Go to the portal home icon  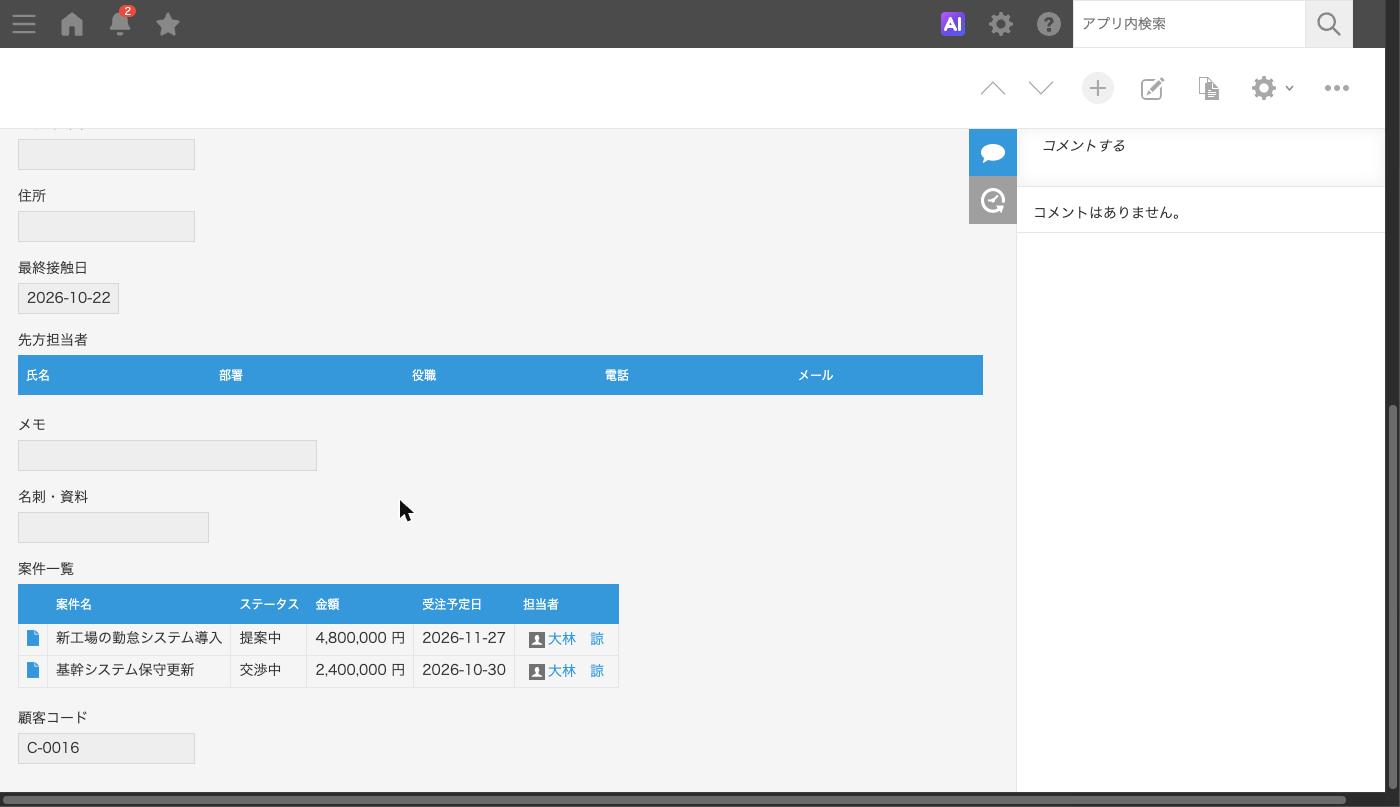pos(72,24)
